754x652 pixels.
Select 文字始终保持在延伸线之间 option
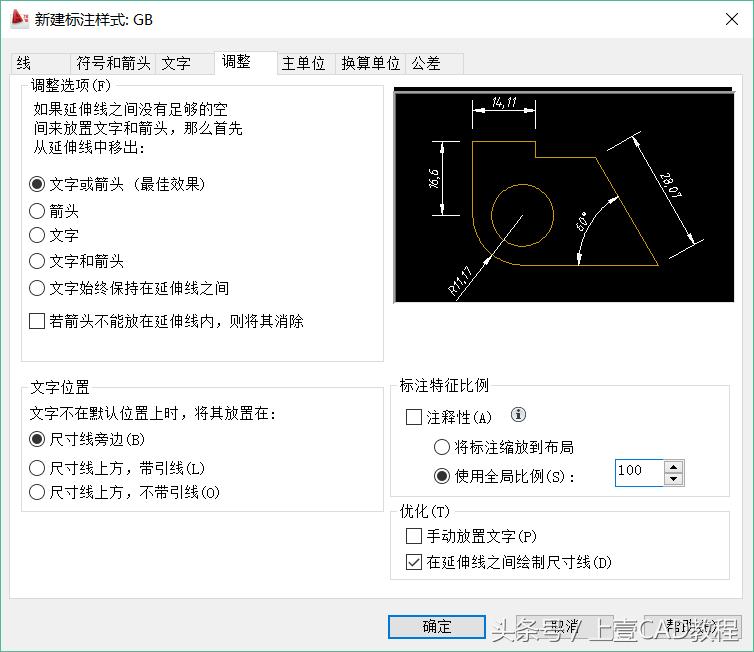[129, 288]
